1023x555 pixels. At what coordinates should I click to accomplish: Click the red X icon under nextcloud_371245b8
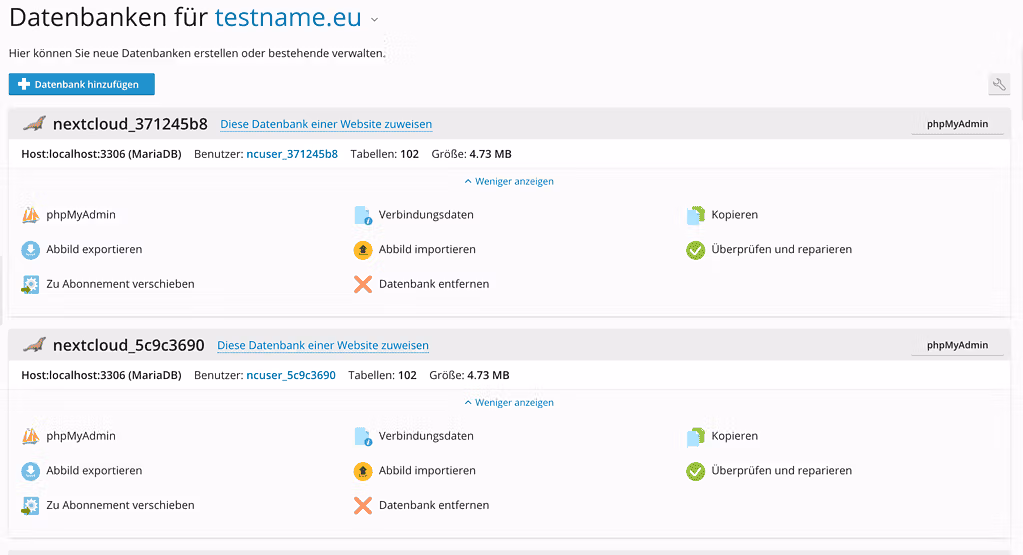coord(363,284)
